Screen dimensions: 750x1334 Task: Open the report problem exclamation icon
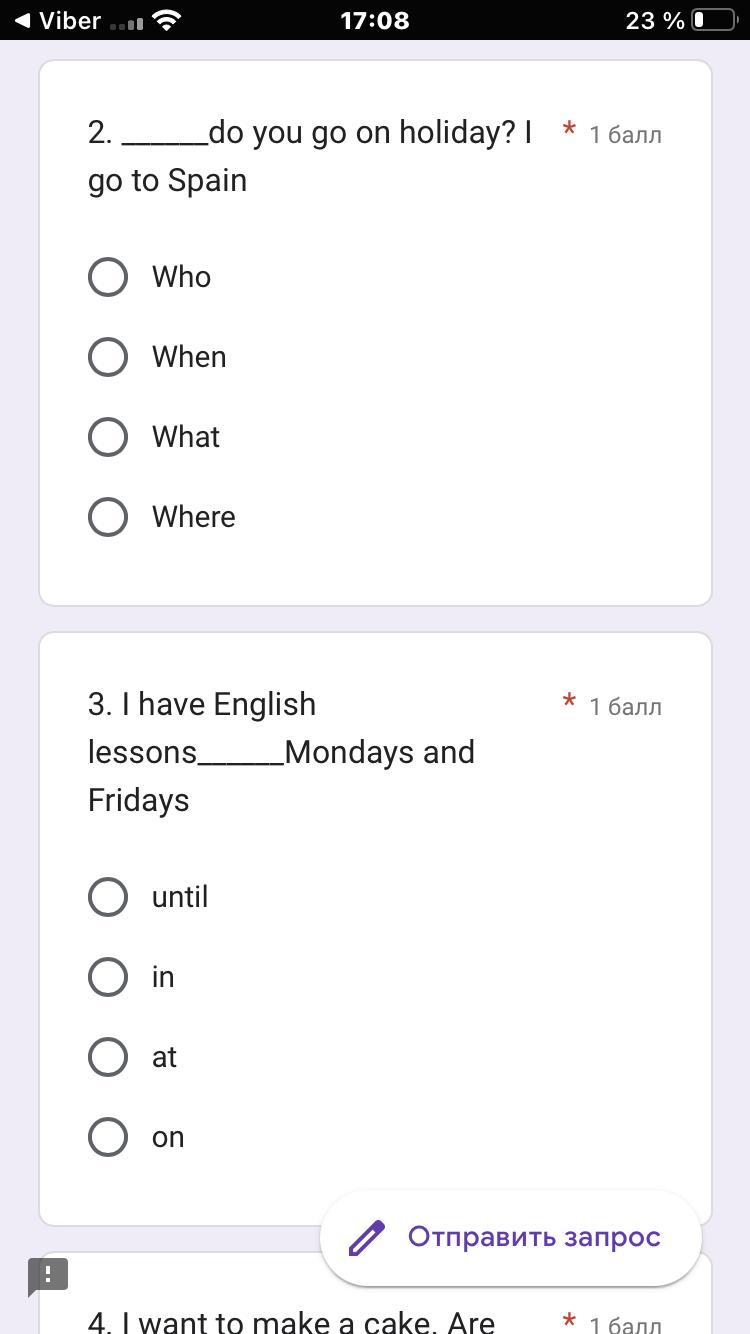click(x=47, y=1276)
